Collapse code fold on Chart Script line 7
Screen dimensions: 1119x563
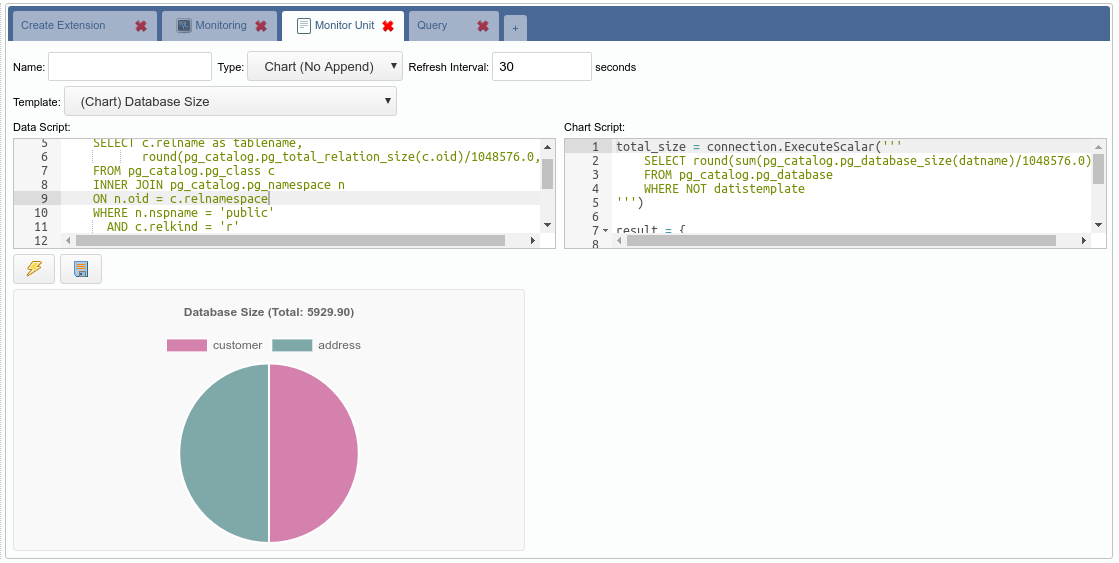coord(605,231)
